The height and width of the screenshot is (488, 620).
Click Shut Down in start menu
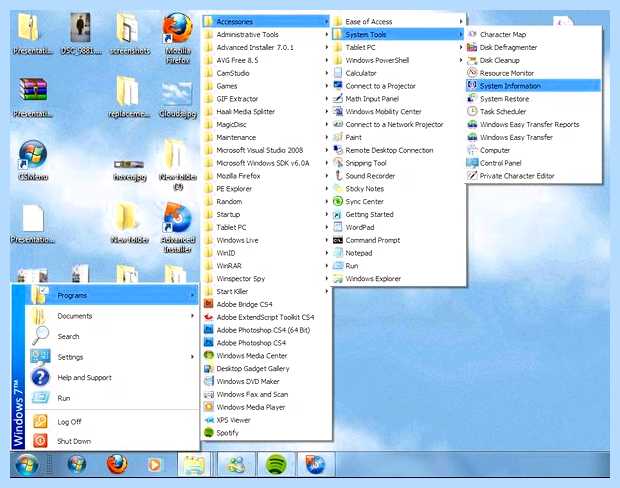click(x=112, y=441)
